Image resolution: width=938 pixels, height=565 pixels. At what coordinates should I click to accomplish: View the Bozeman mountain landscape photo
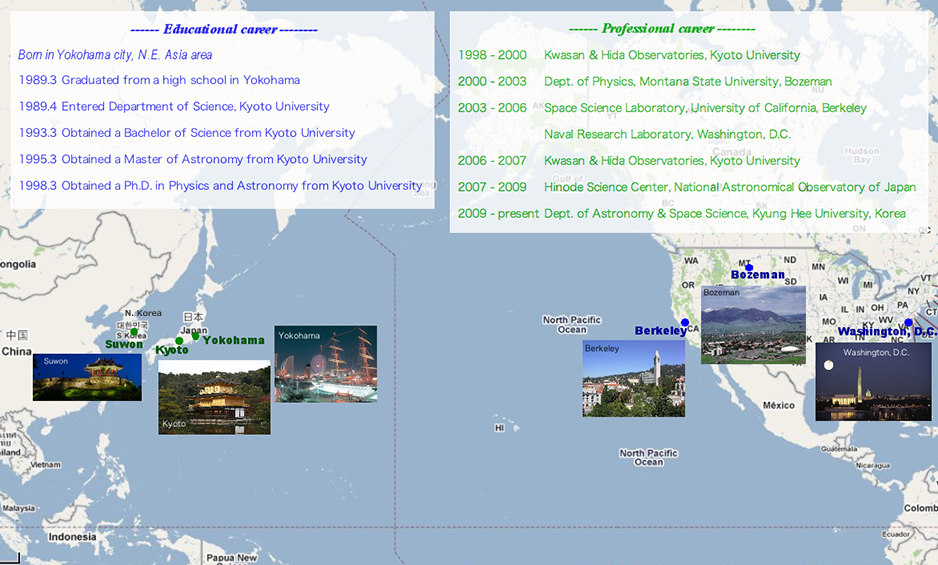753,324
